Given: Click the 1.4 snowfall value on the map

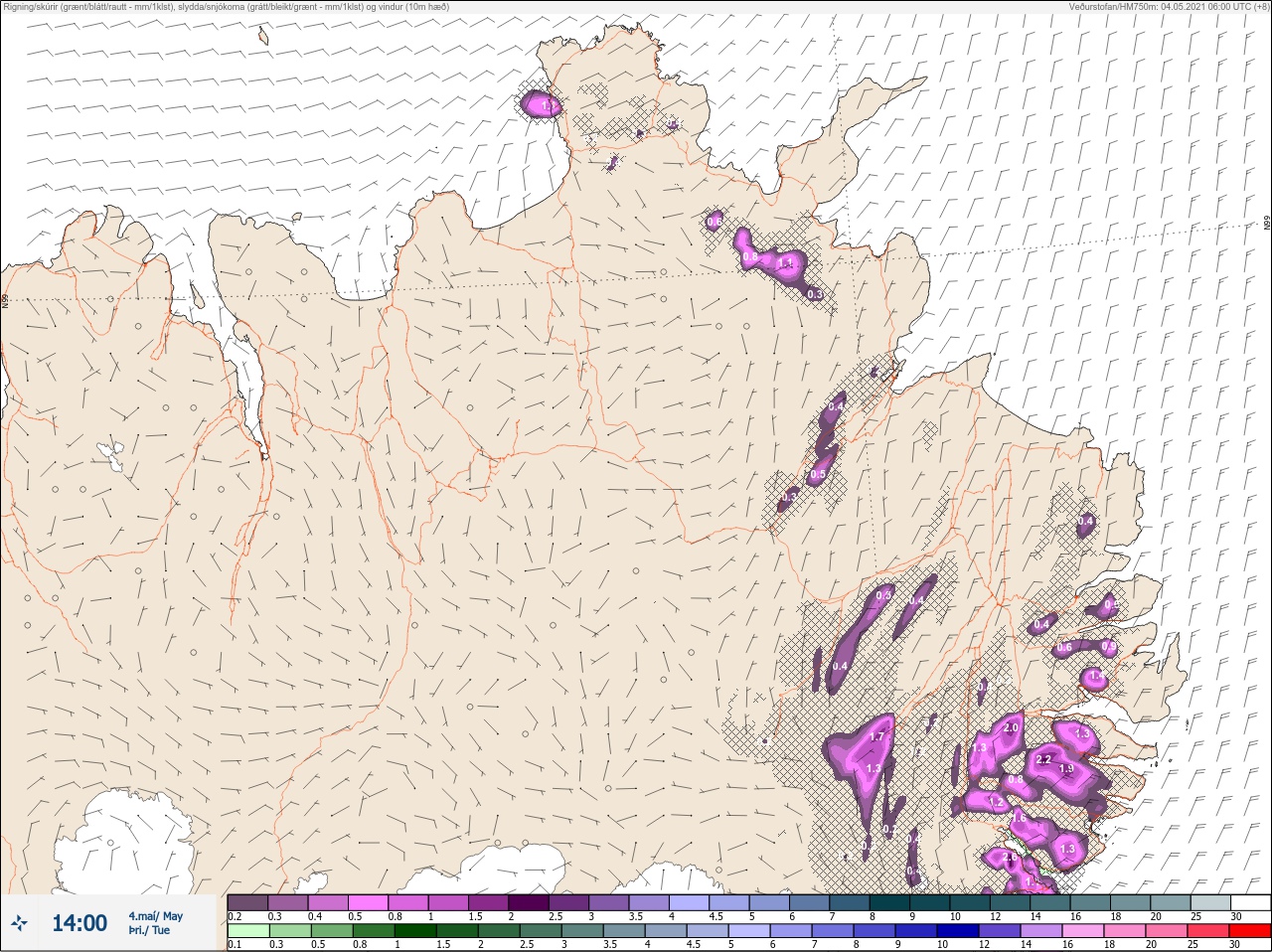Looking at the screenshot, I should point(1097,677).
